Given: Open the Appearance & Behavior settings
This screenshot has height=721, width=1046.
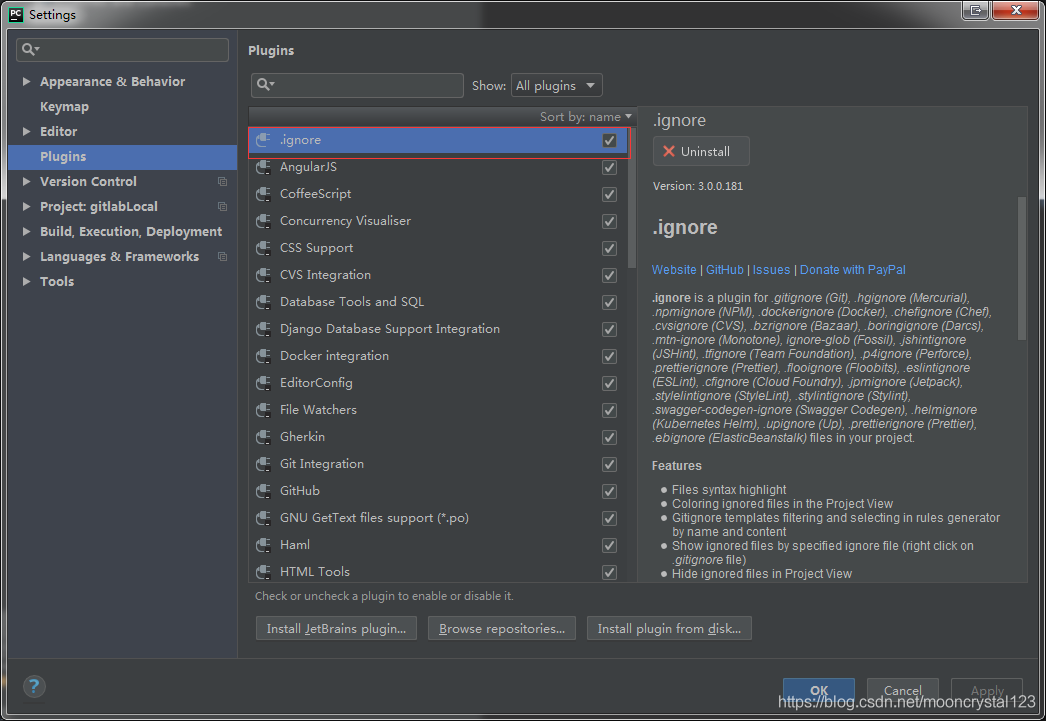Looking at the screenshot, I should (112, 81).
